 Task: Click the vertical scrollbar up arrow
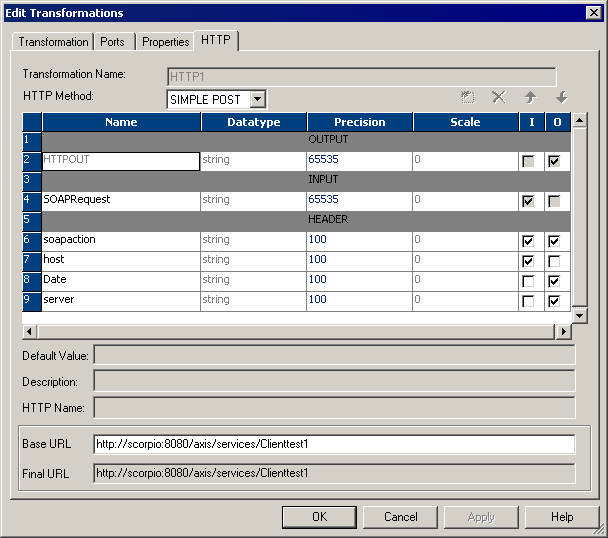pos(580,120)
